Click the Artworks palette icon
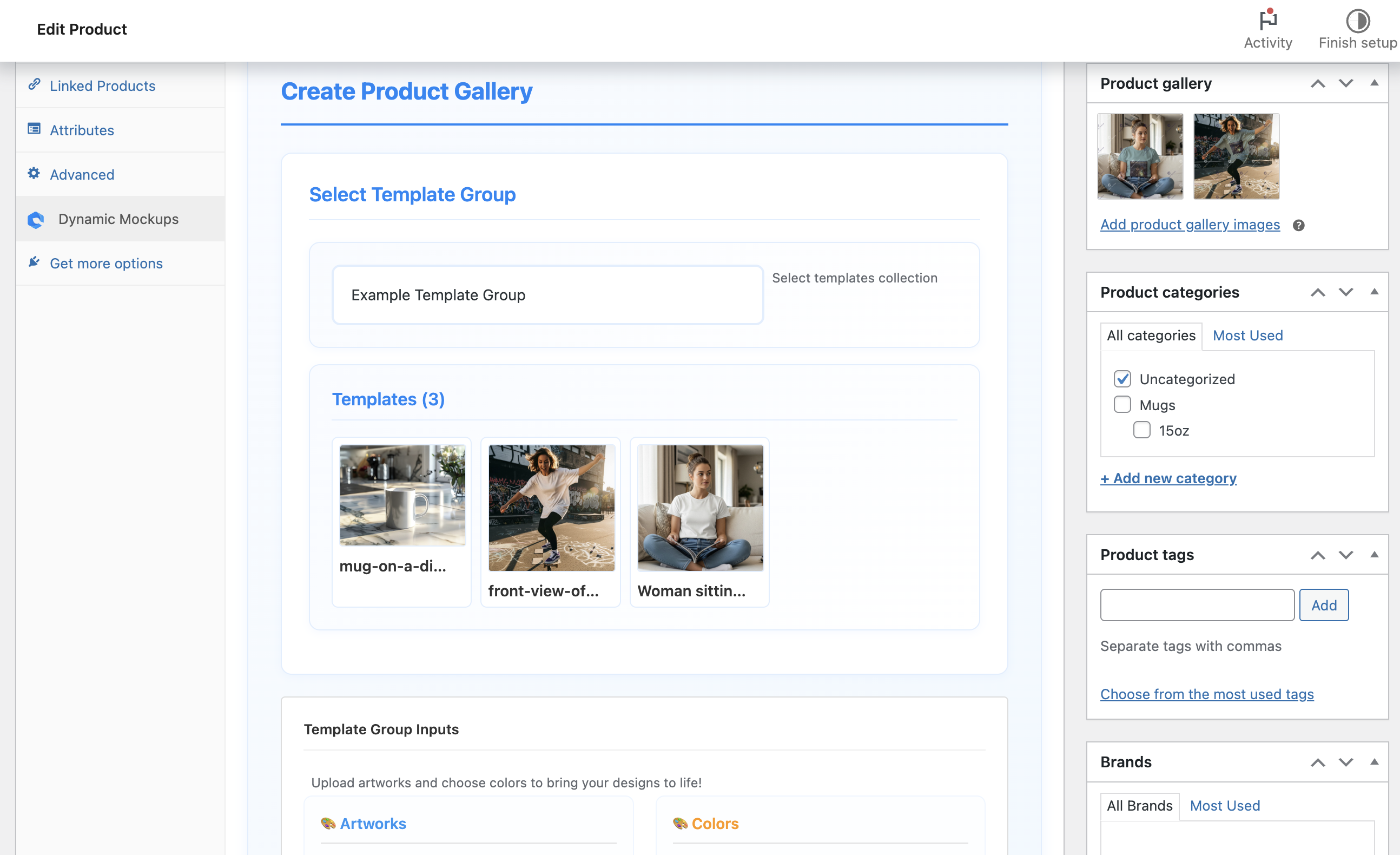1400x855 pixels. (x=328, y=824)
